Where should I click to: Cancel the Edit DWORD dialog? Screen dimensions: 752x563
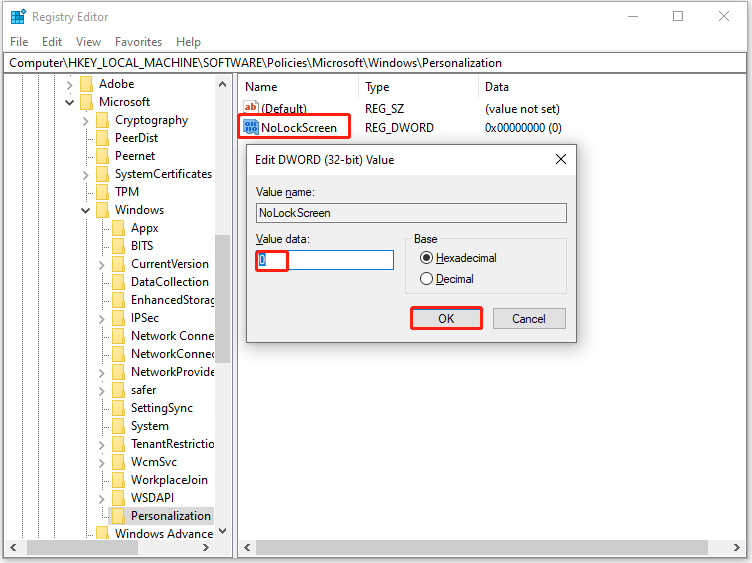(x=529, y=318)
